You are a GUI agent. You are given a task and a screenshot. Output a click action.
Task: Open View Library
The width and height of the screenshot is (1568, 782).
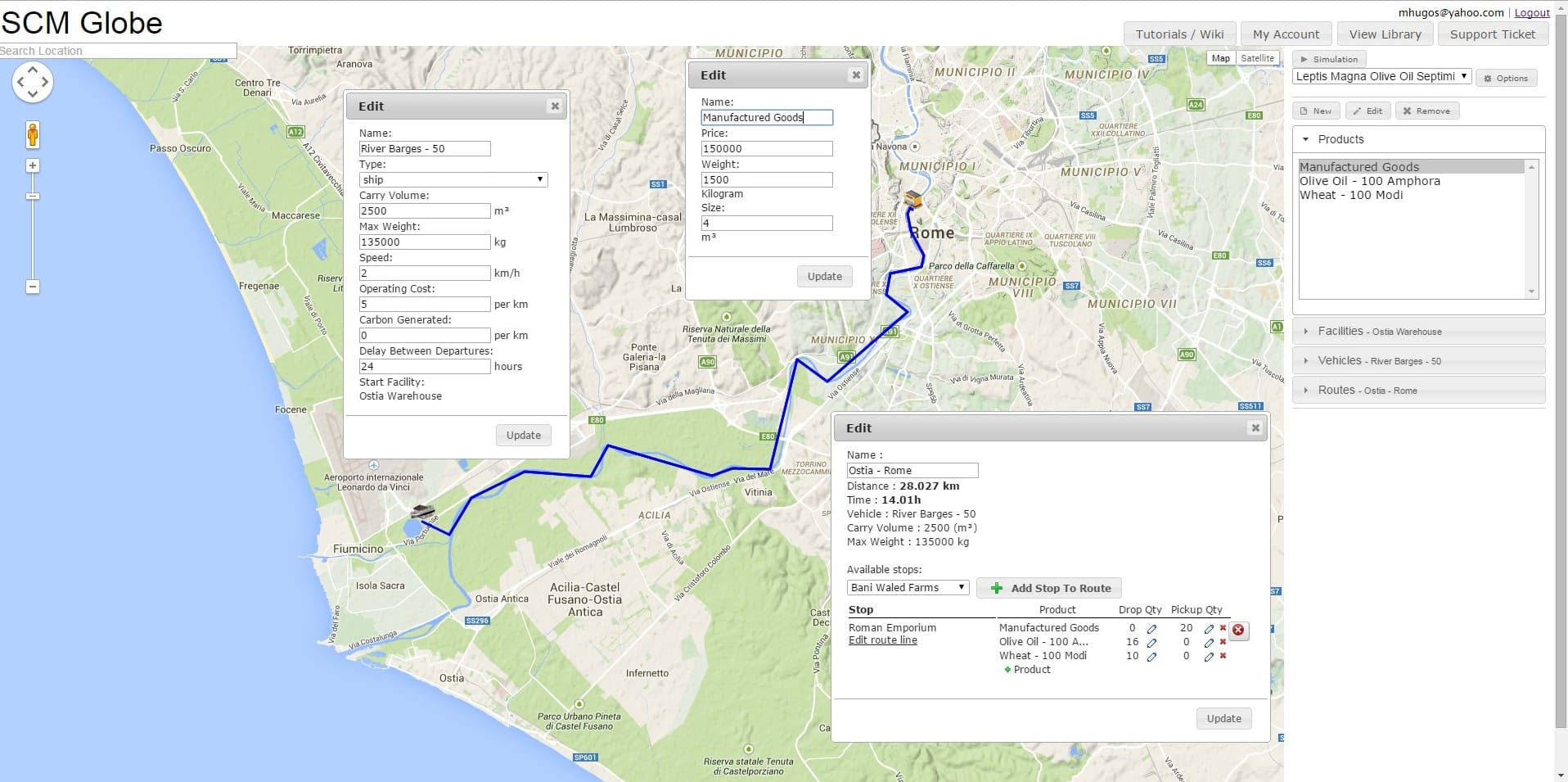(x=1385, y=34)
